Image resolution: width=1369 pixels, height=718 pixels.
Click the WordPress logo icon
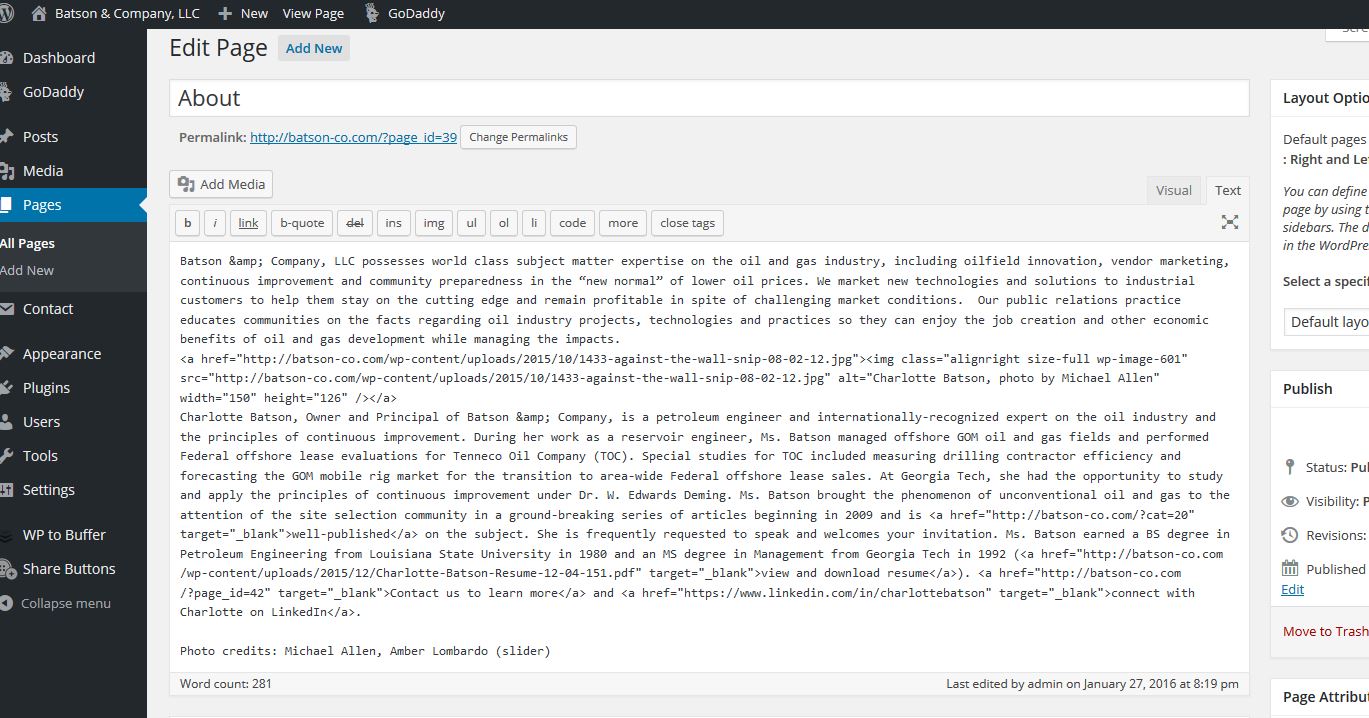5,14
